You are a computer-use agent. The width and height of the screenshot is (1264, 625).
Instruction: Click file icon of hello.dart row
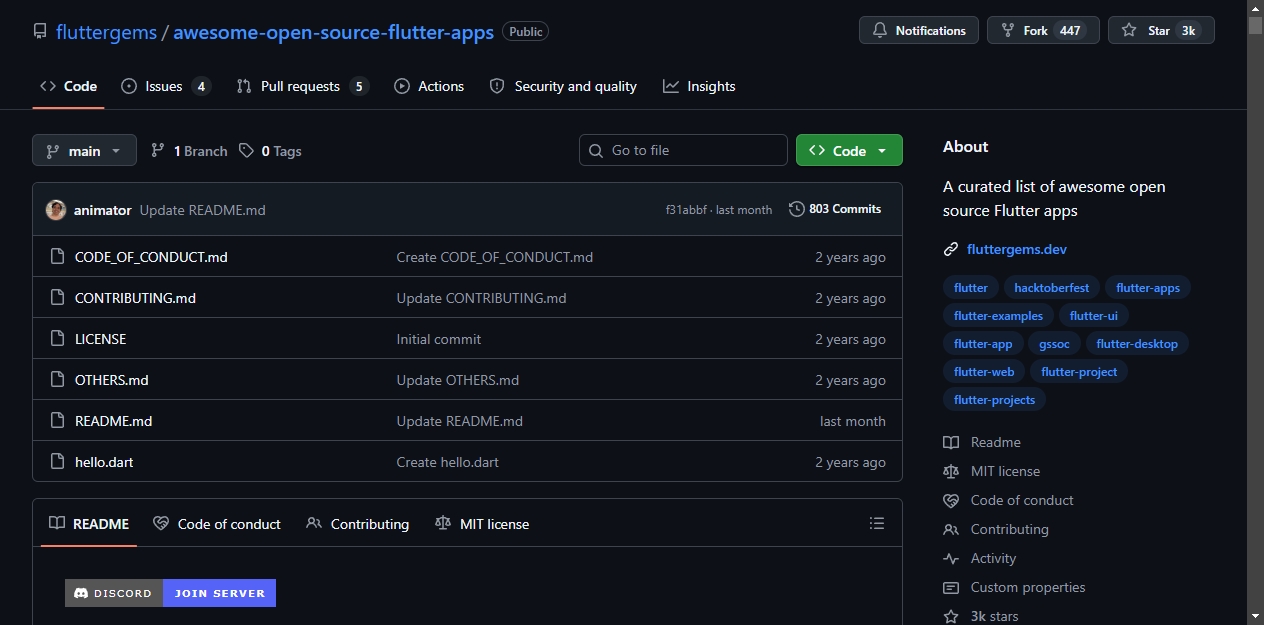pyautogui.click(x=57, y=462)
